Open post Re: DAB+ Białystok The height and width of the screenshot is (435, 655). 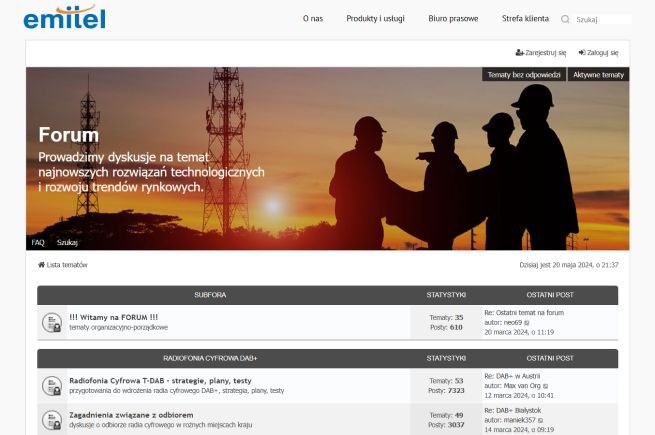[x=513, y=410]
